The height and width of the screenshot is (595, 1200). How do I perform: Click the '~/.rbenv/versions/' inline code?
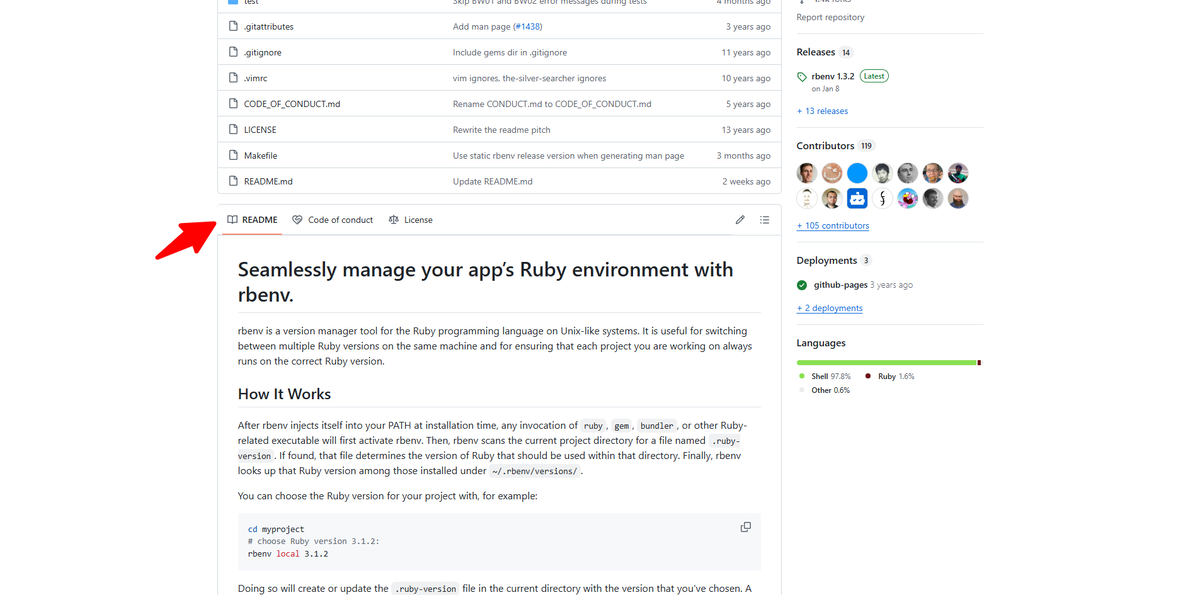pyautogui.click(x=535, y=471)
